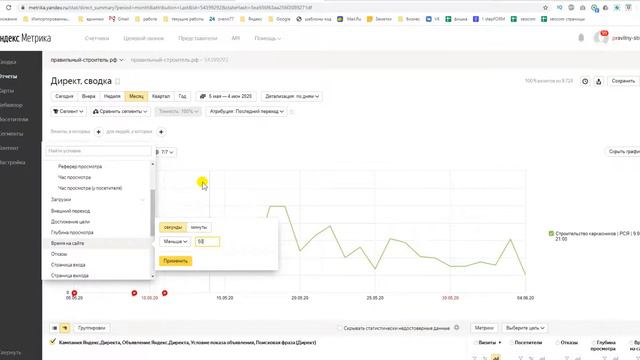
Task: Click the bookmark icon next to Директ, сводка title
Action: click(x=118, y=81)
